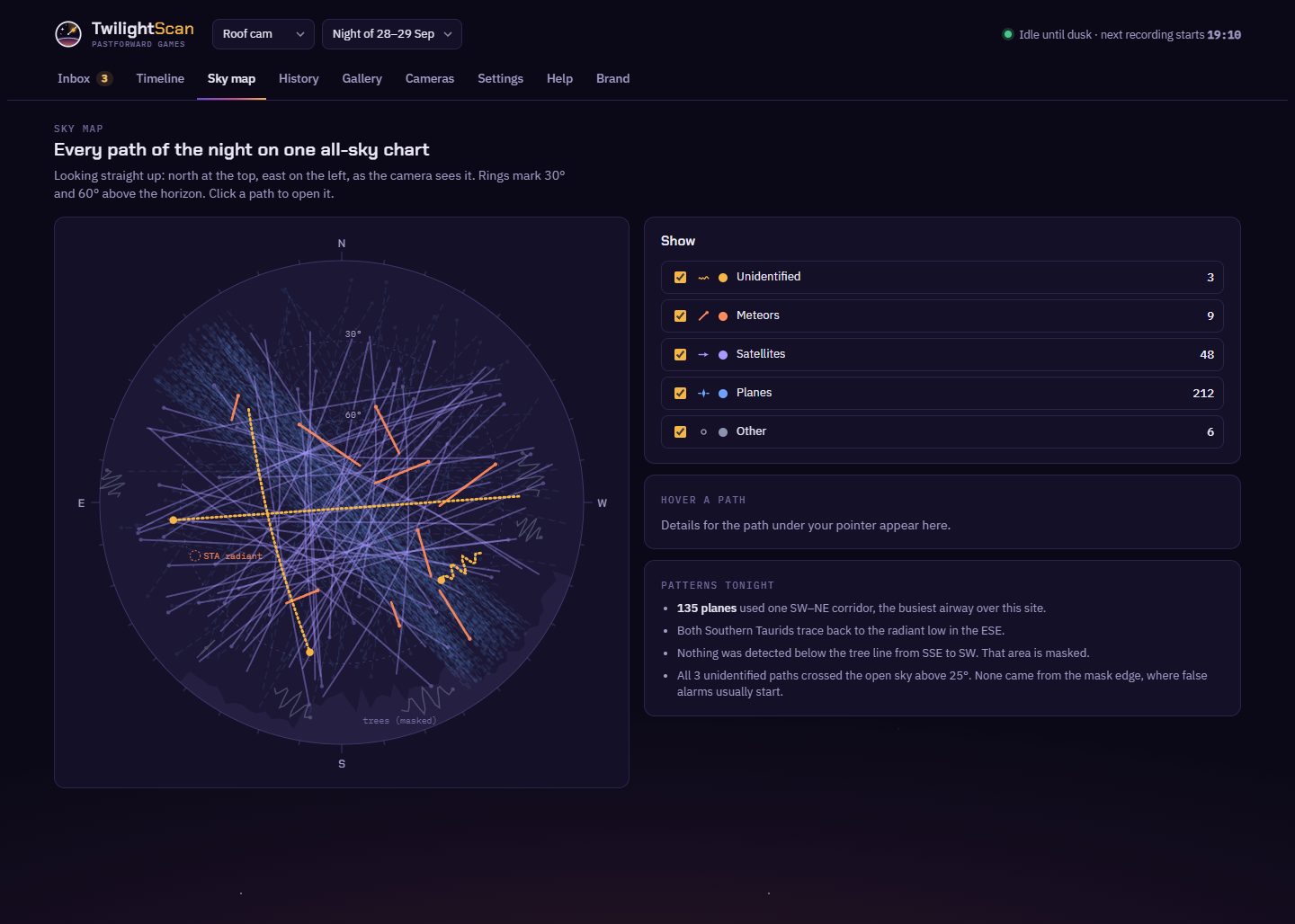Uncheck the Unidentified checkbox
Viewport: 1295px width, 924px height.
pyautogui.click(x=680, y=277)
